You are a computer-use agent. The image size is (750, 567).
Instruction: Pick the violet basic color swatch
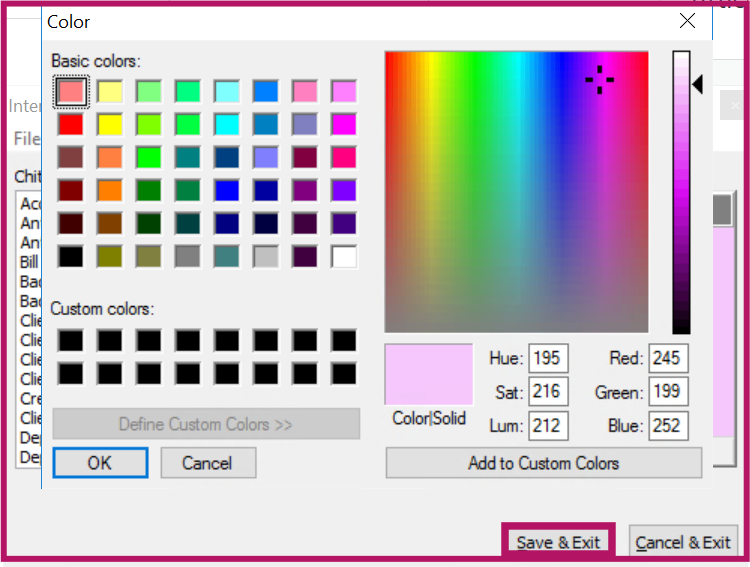344,190
